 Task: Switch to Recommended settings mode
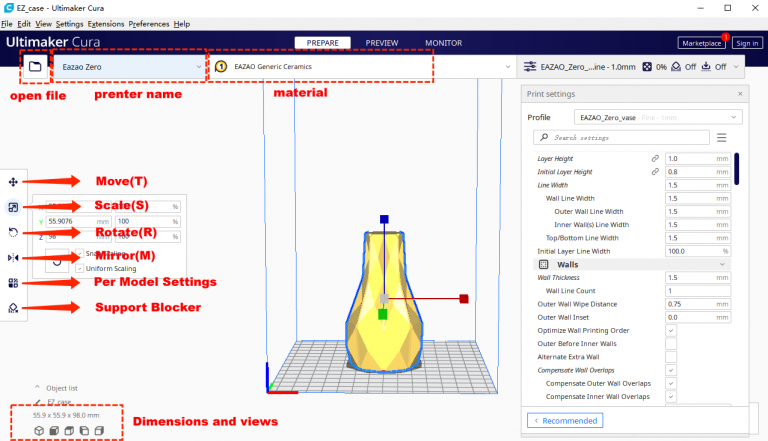(565, 420)
